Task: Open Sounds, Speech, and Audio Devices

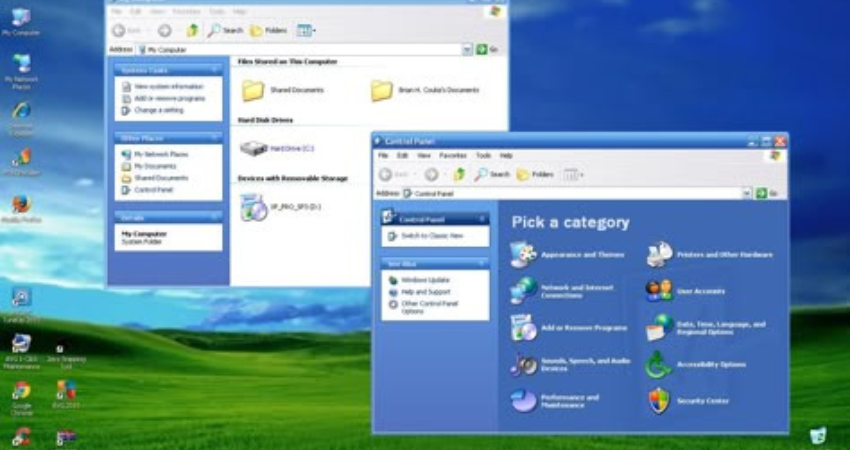Action: [570, 365]
